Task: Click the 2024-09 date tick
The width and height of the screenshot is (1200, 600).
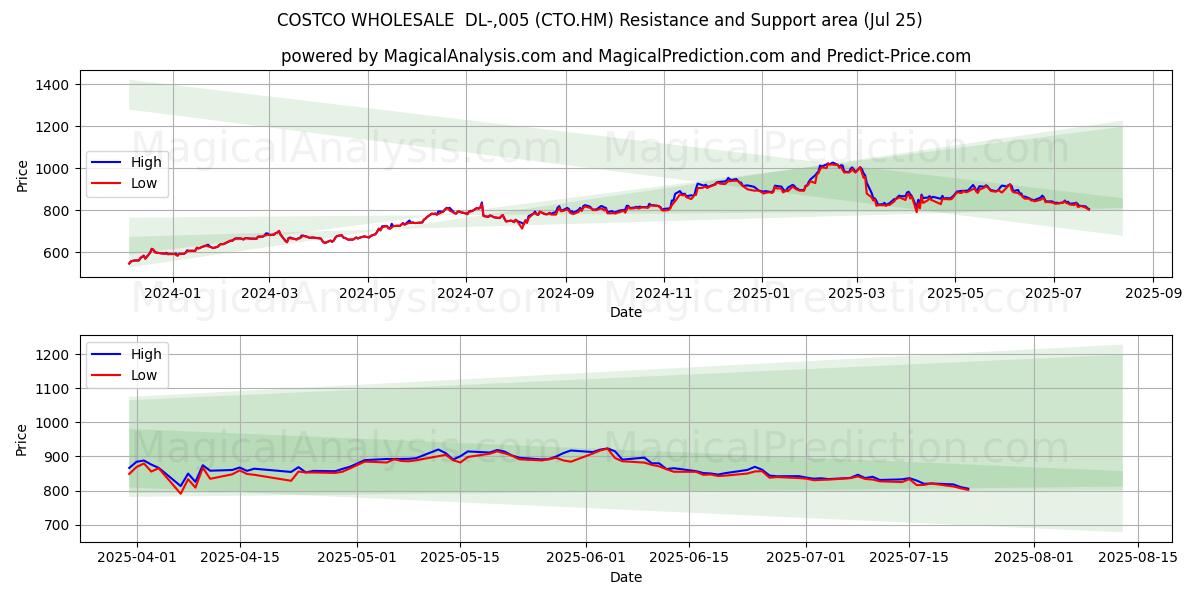Action: 565,292
